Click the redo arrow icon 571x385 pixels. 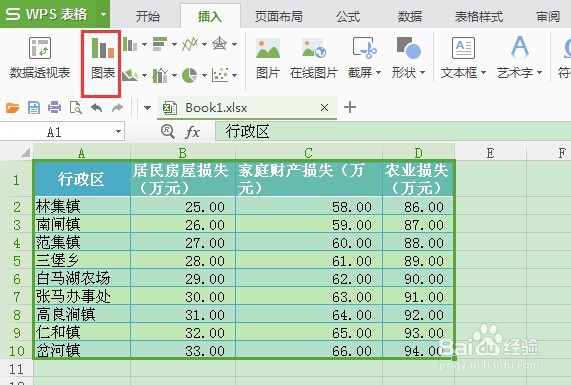117,108
